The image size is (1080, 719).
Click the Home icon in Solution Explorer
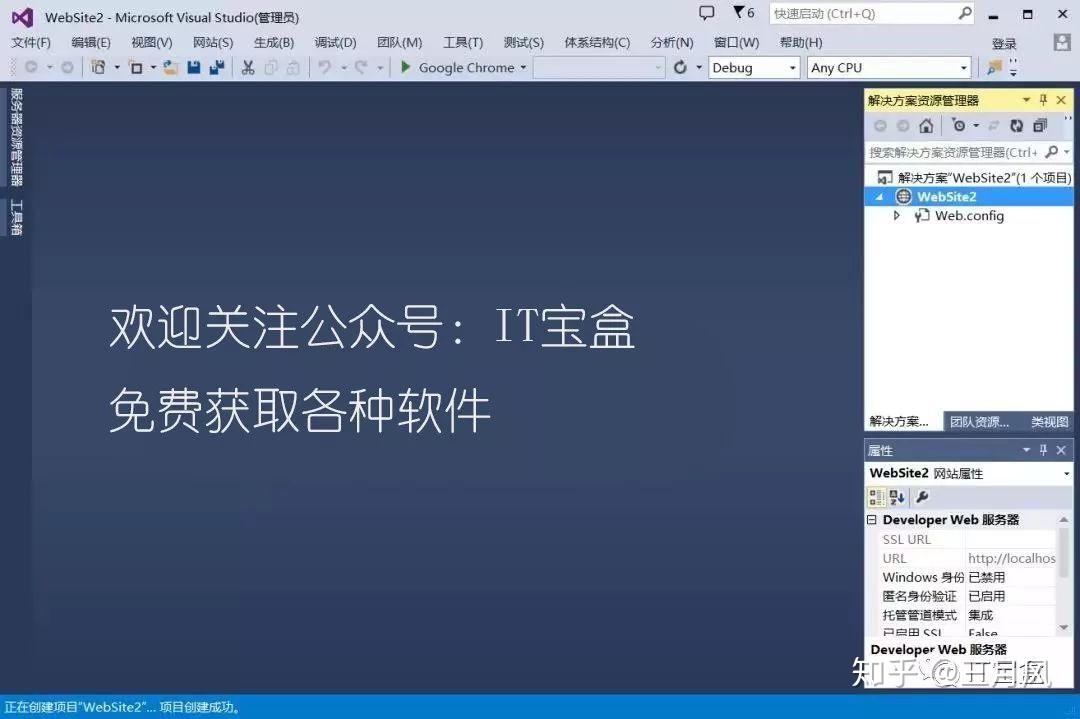927,126
